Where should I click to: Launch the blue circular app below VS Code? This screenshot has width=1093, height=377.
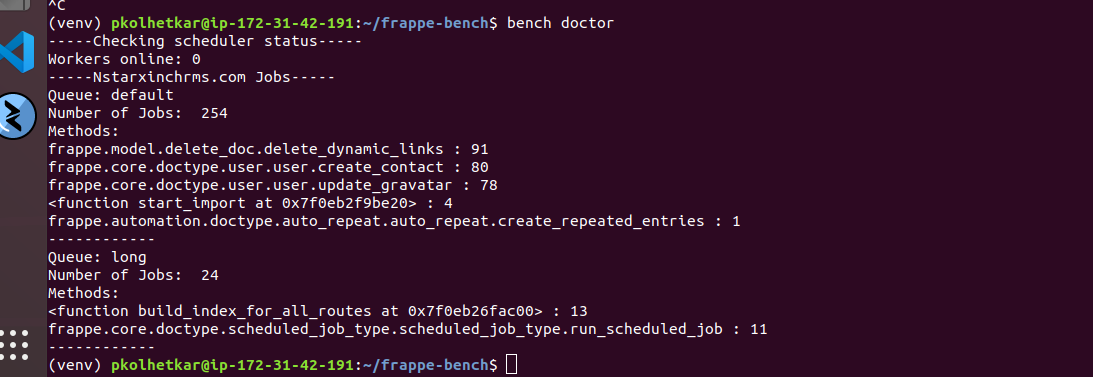click(17, 115)
